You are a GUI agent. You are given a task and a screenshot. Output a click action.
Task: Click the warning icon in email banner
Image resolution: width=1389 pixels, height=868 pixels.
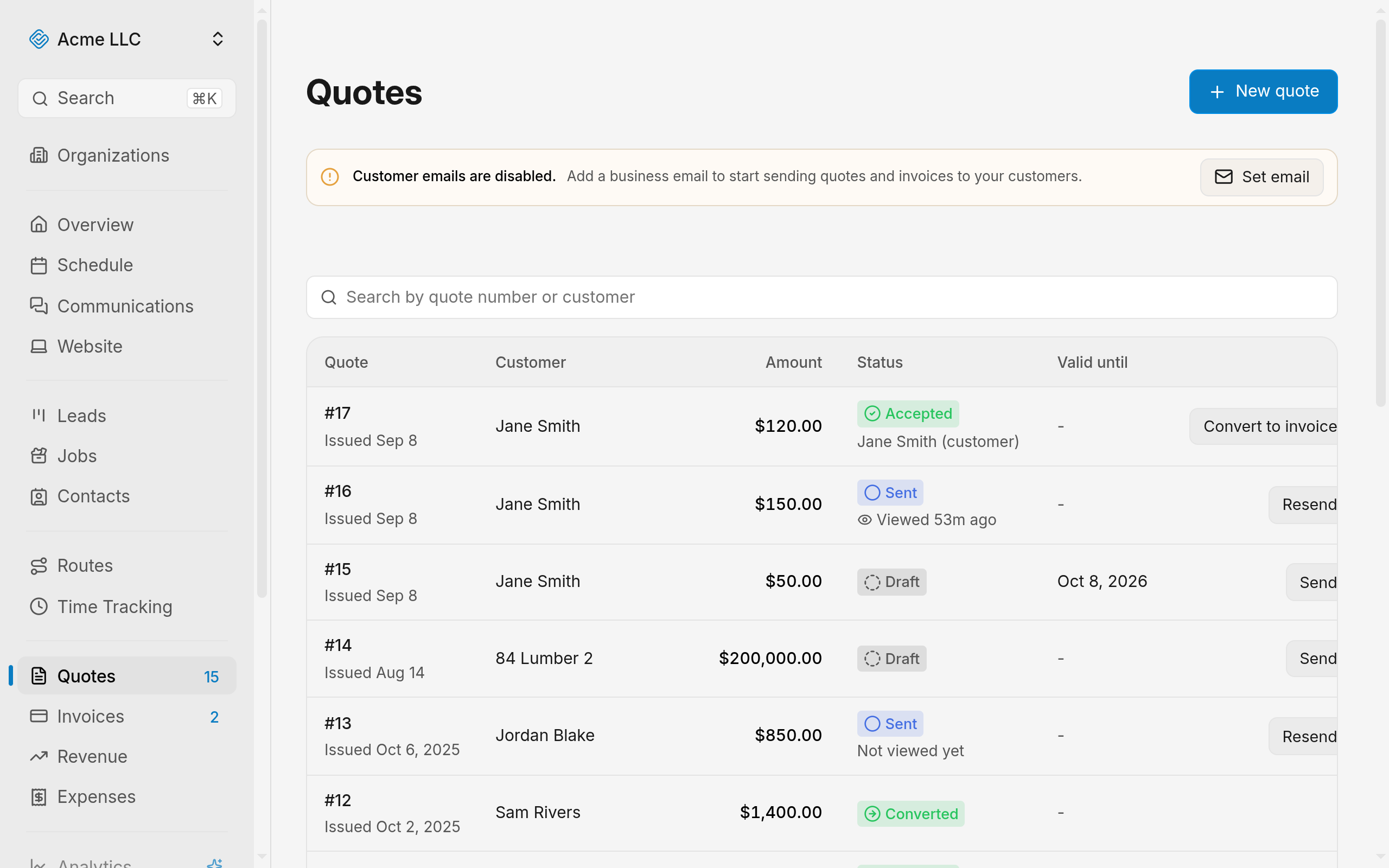[x=329, y=177]
